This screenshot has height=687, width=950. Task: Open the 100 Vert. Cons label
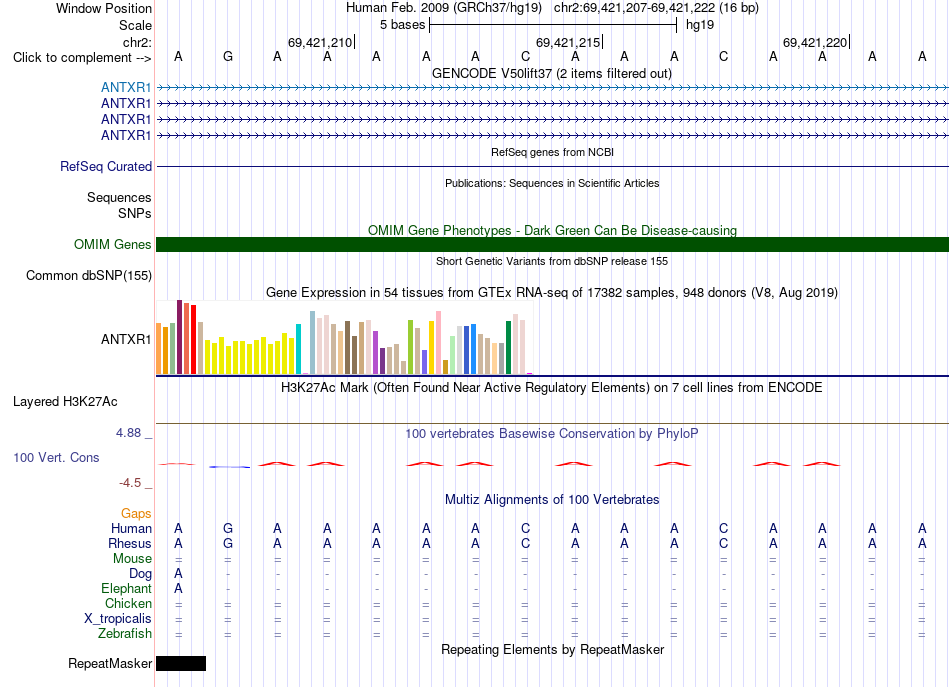point(56,458)
